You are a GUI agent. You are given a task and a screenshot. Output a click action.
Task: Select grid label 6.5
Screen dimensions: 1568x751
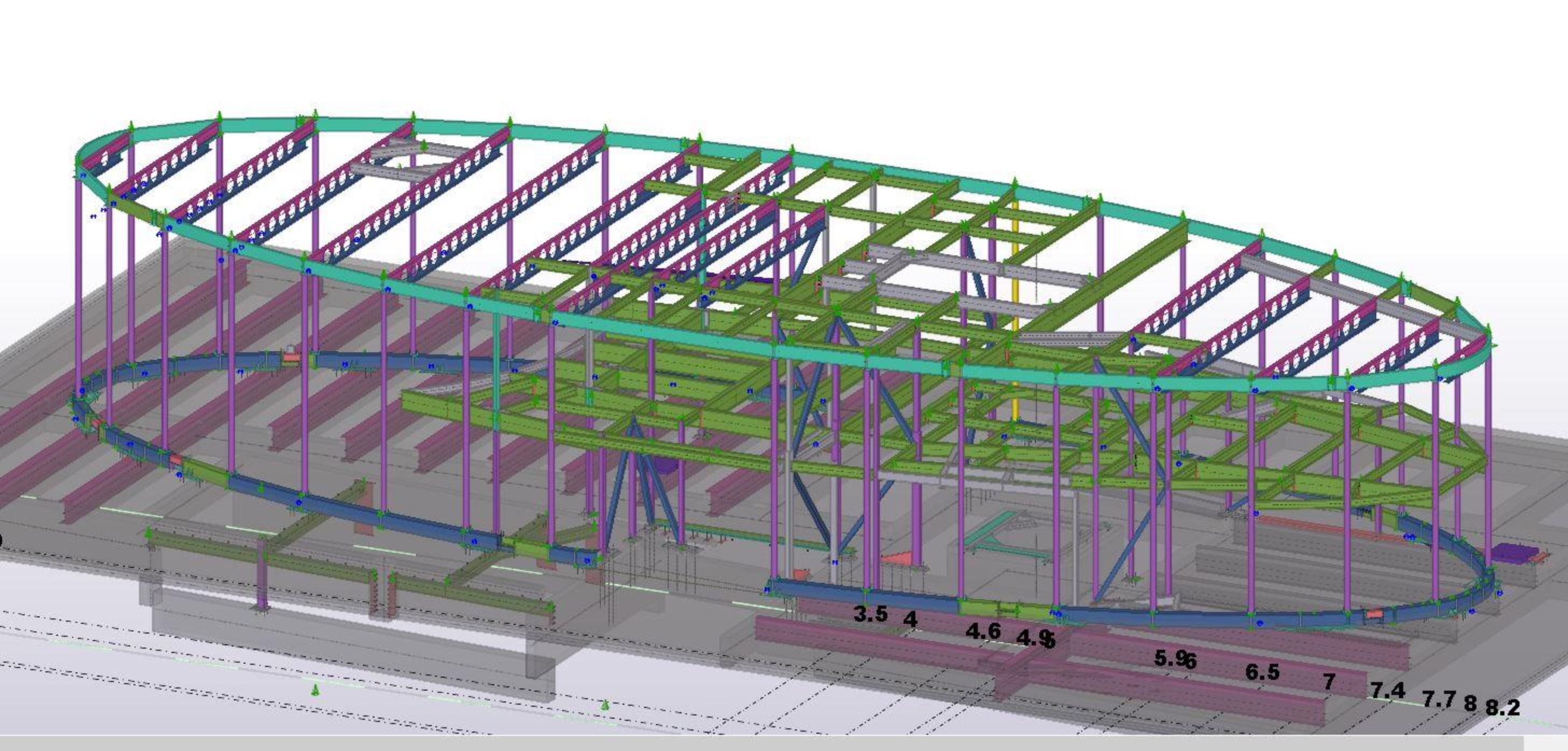pos(1263,671)
